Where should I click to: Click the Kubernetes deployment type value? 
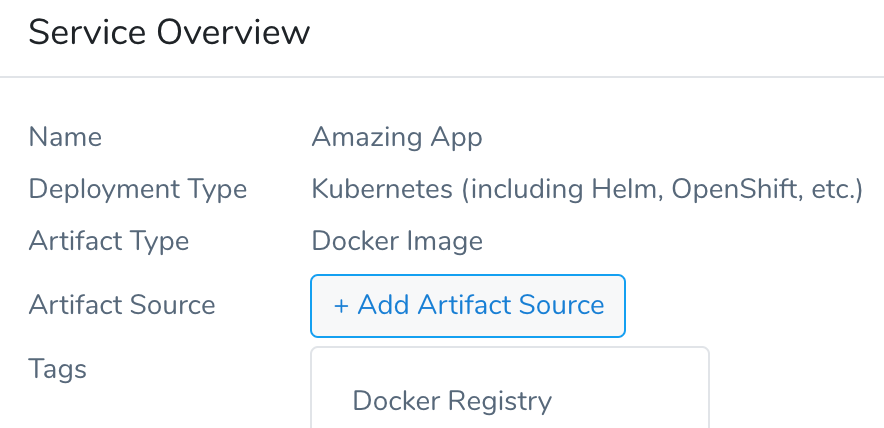click(587, 189)
